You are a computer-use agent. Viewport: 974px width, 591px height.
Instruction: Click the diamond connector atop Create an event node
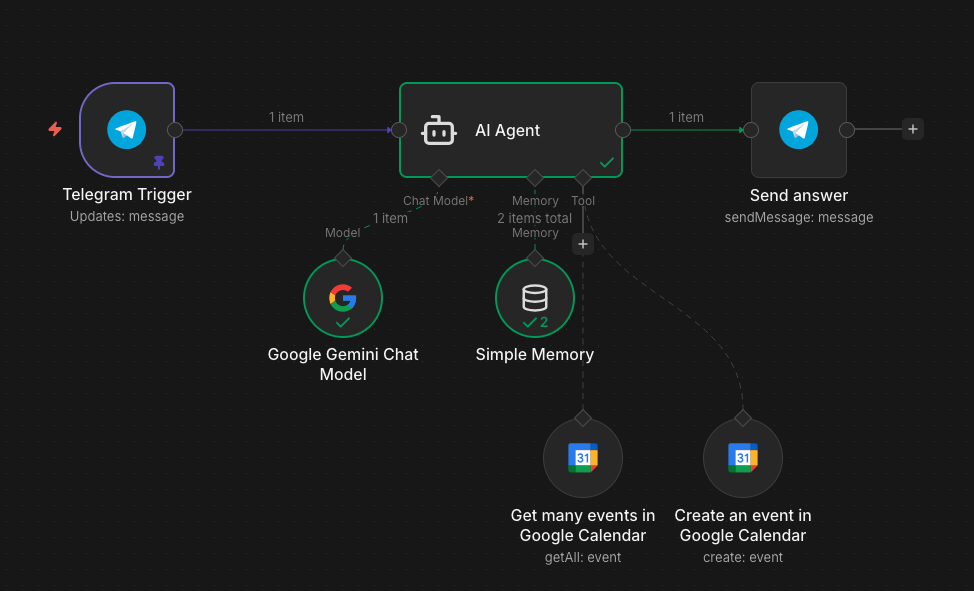[x=743, y=418]
